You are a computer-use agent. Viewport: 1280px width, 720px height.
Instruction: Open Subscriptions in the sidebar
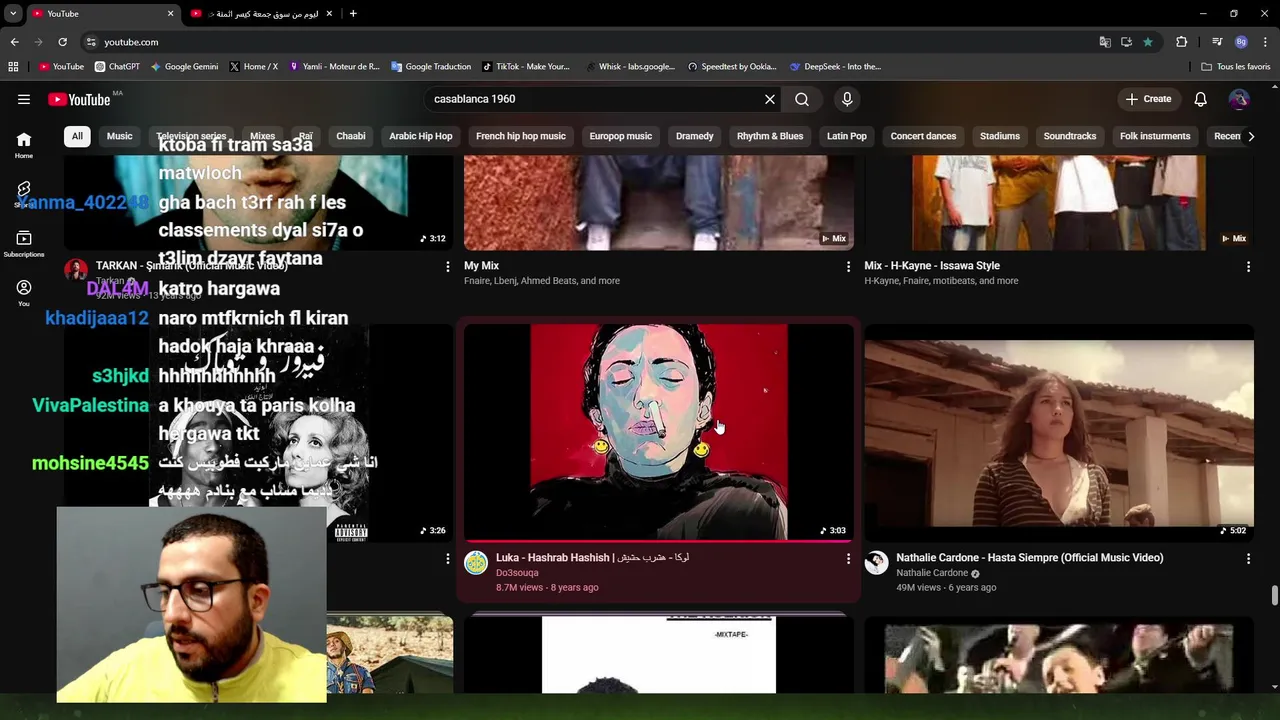coord(24,244)
